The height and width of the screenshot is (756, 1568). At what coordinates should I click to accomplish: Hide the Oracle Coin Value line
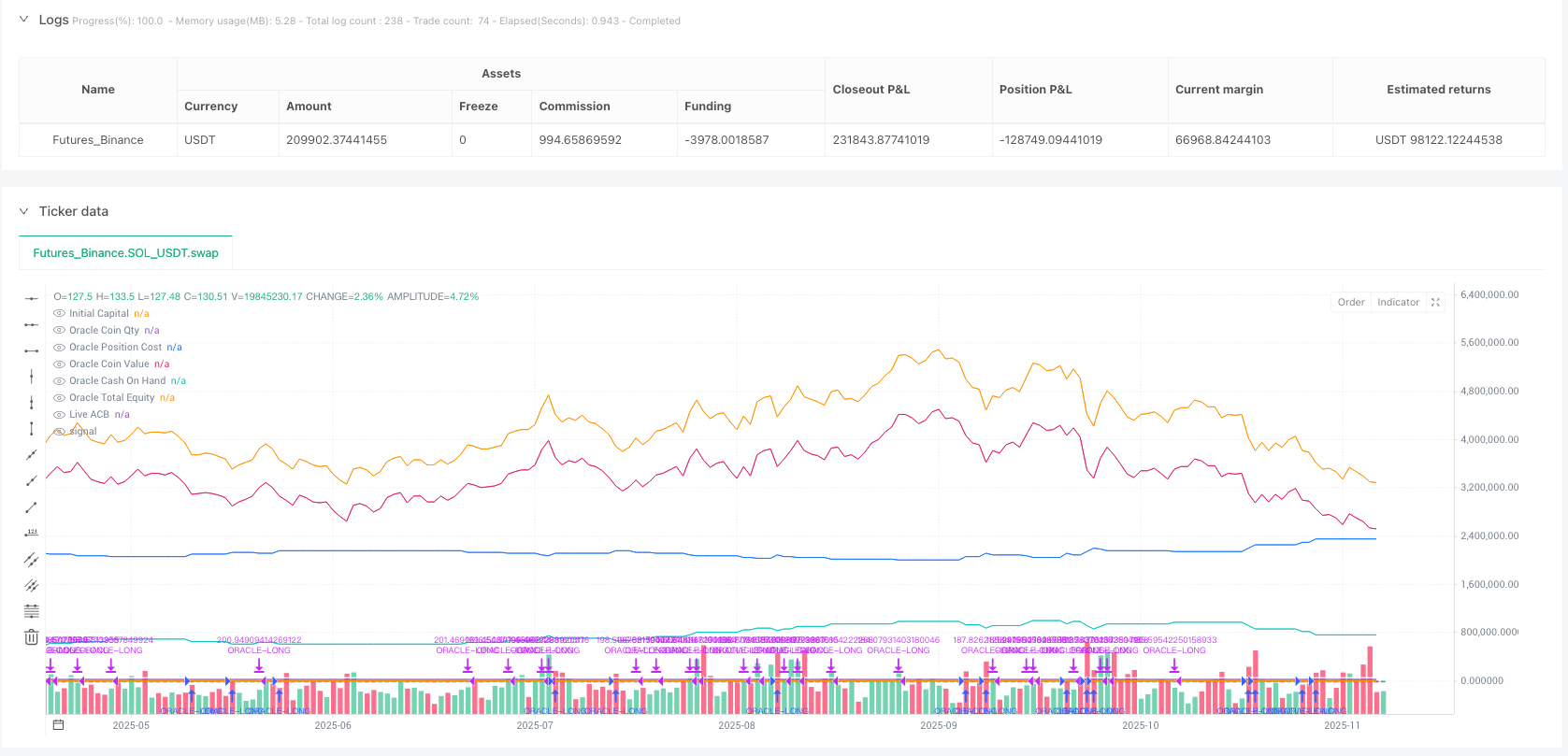point(60,364)
